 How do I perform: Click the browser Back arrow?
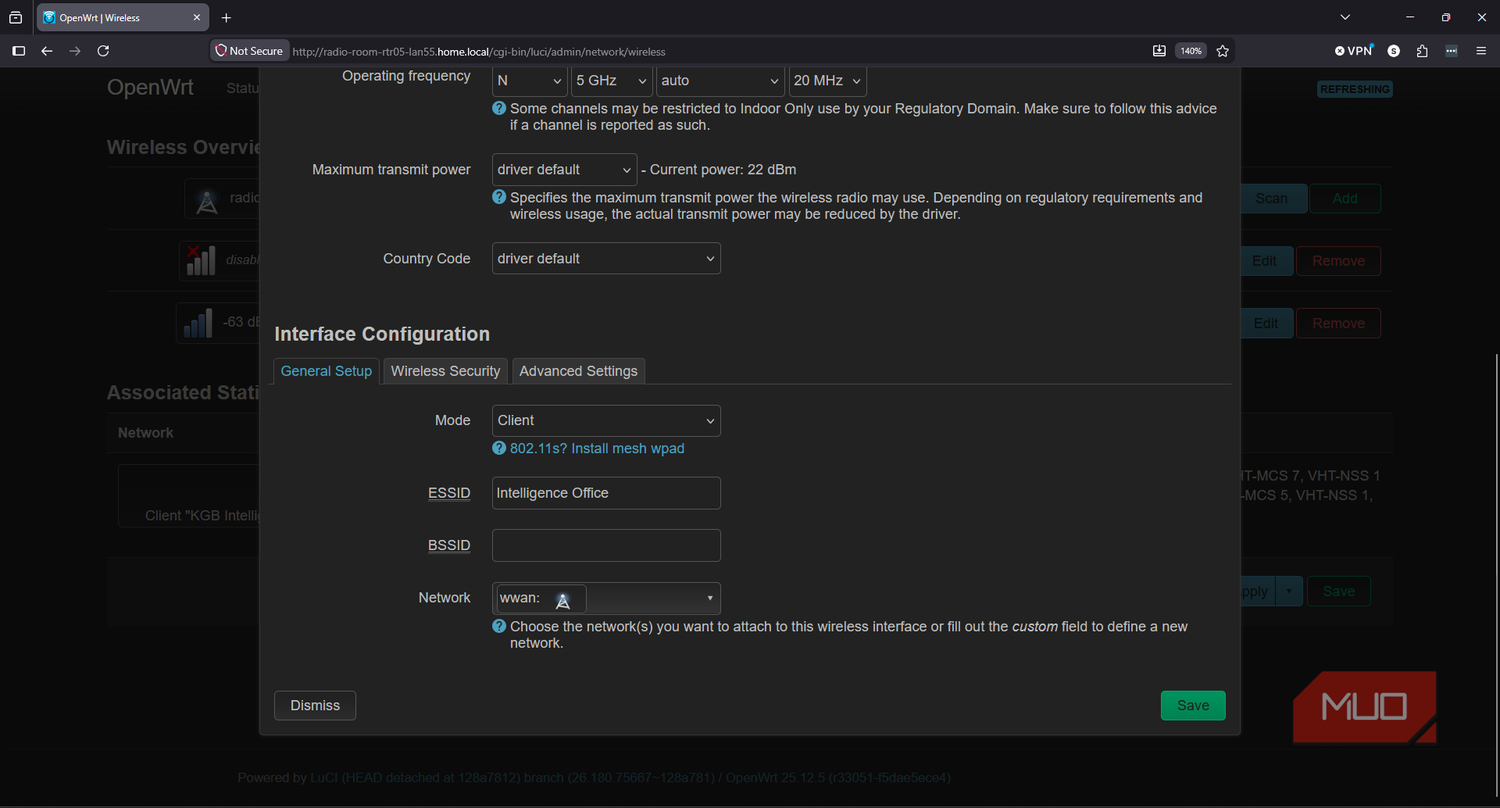pyautogui.click(x=46, y=51)
